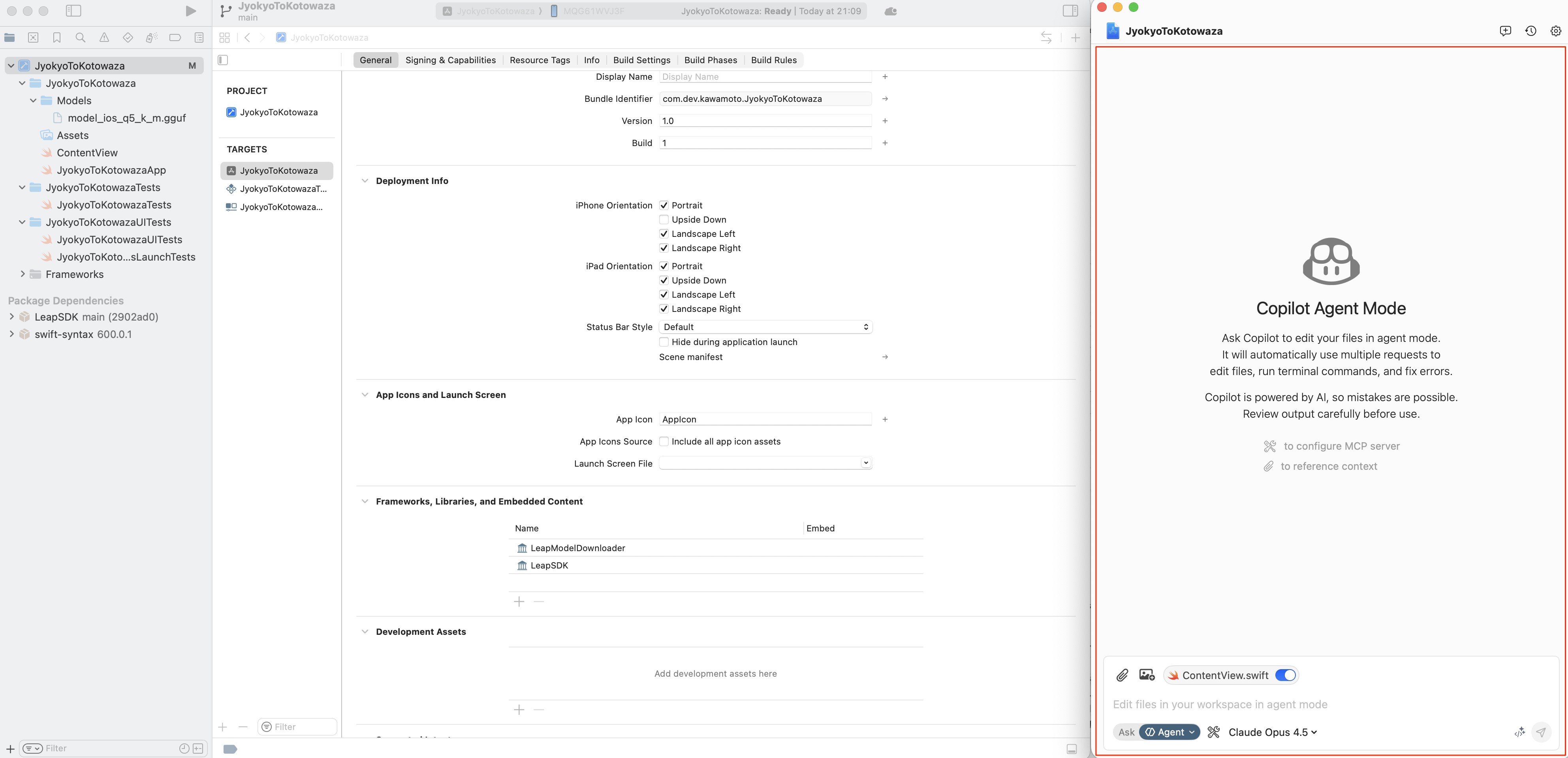Click the attach file paperclip icon in Copilot
Image resolution: width=1568 pixels, height=758 pixels.
coord(1122,675)
